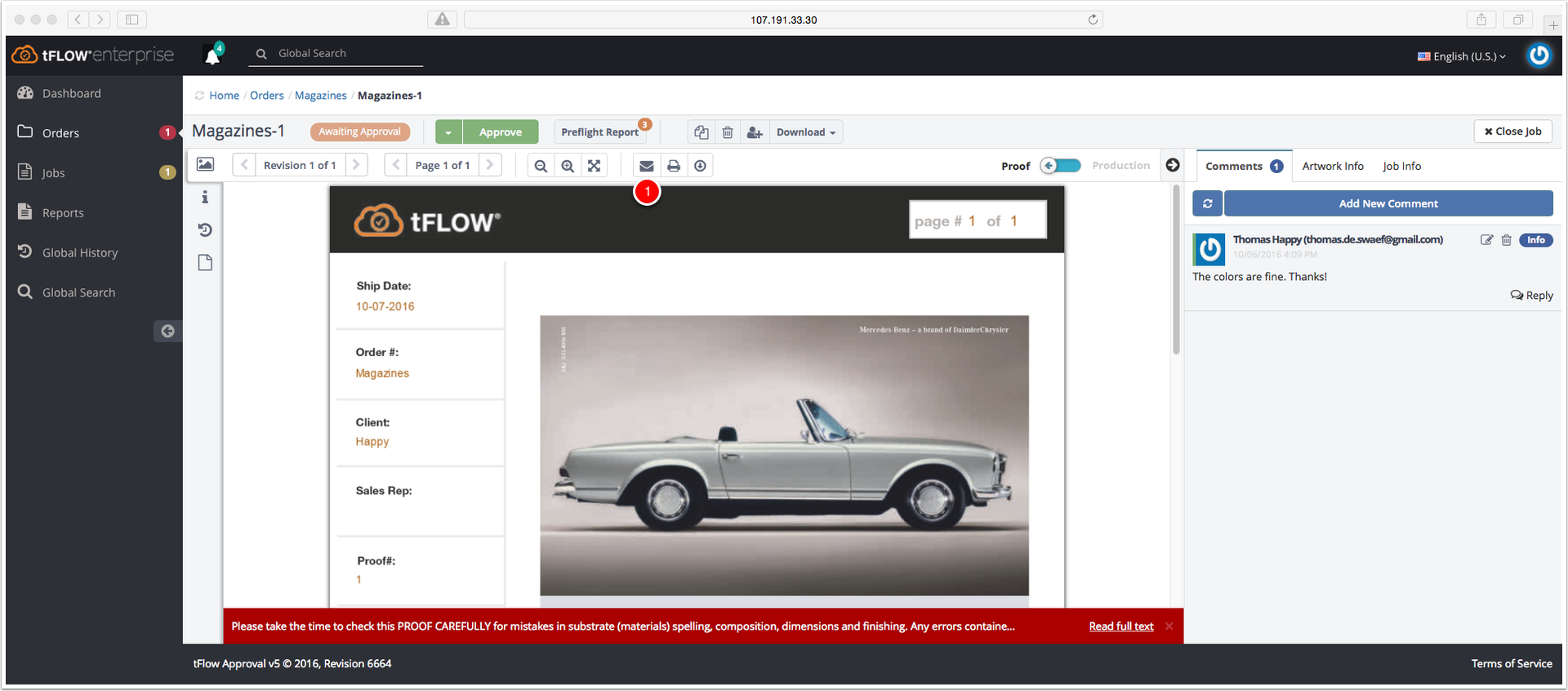
Task: Open the English (U.S.) language selector
Action: [x=1462, y=56]
